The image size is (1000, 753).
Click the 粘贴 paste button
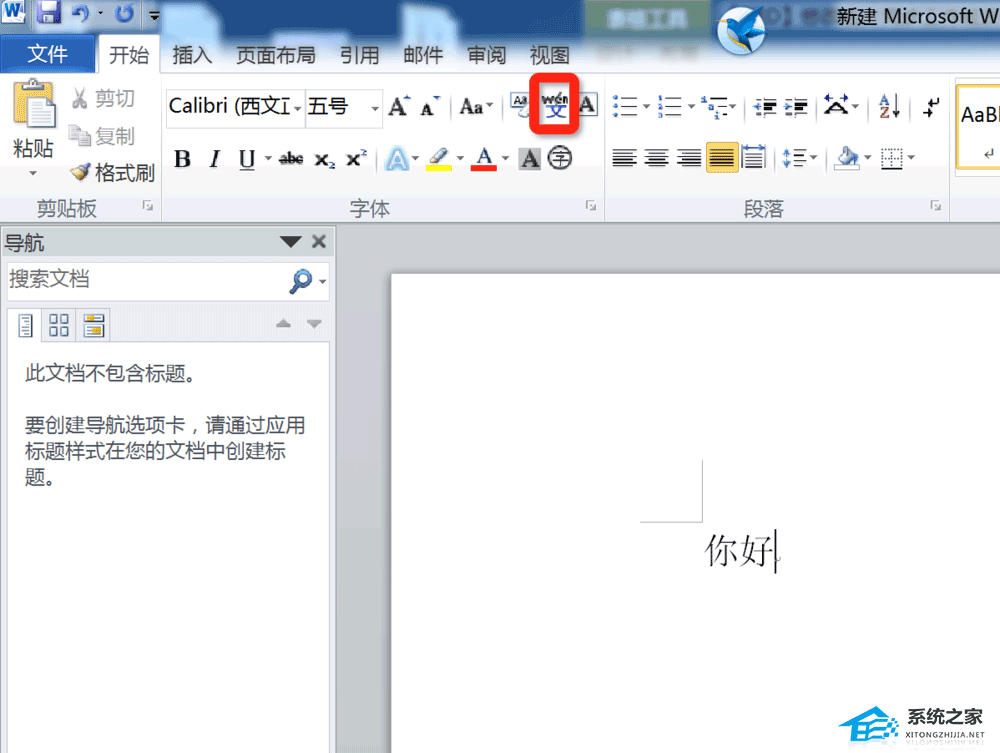coord(32,113)
